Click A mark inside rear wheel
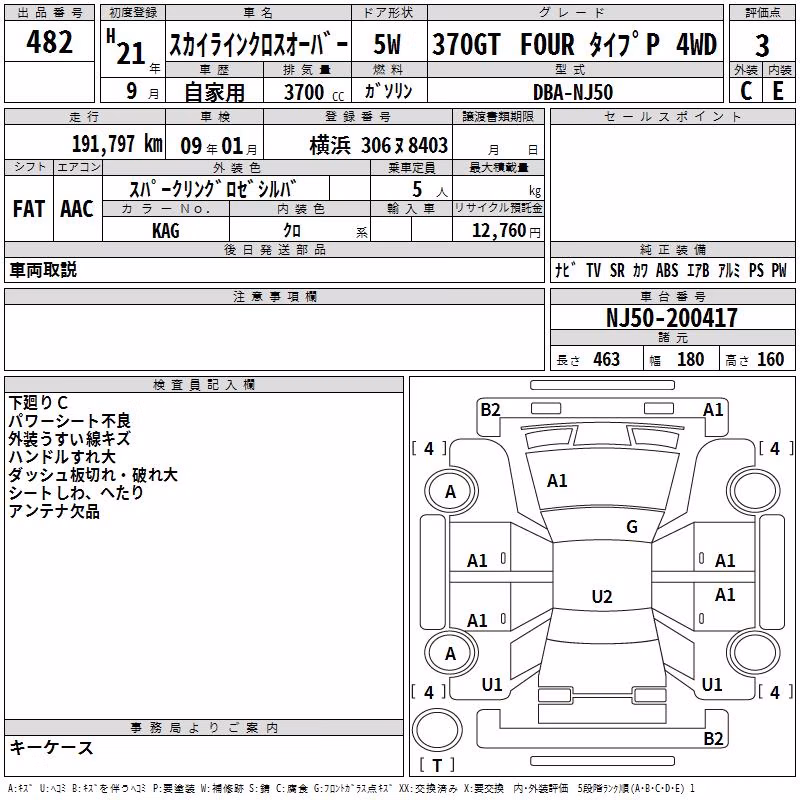 451,654
